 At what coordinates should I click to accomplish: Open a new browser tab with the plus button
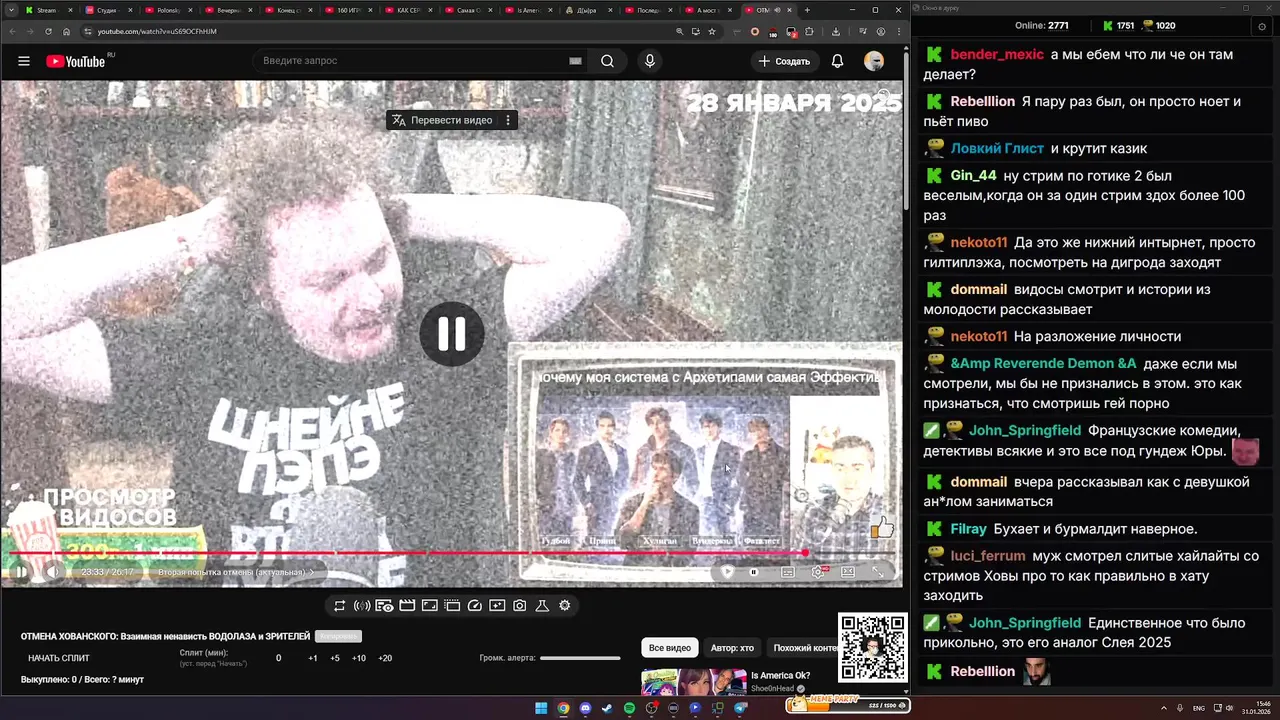point(807,10)
